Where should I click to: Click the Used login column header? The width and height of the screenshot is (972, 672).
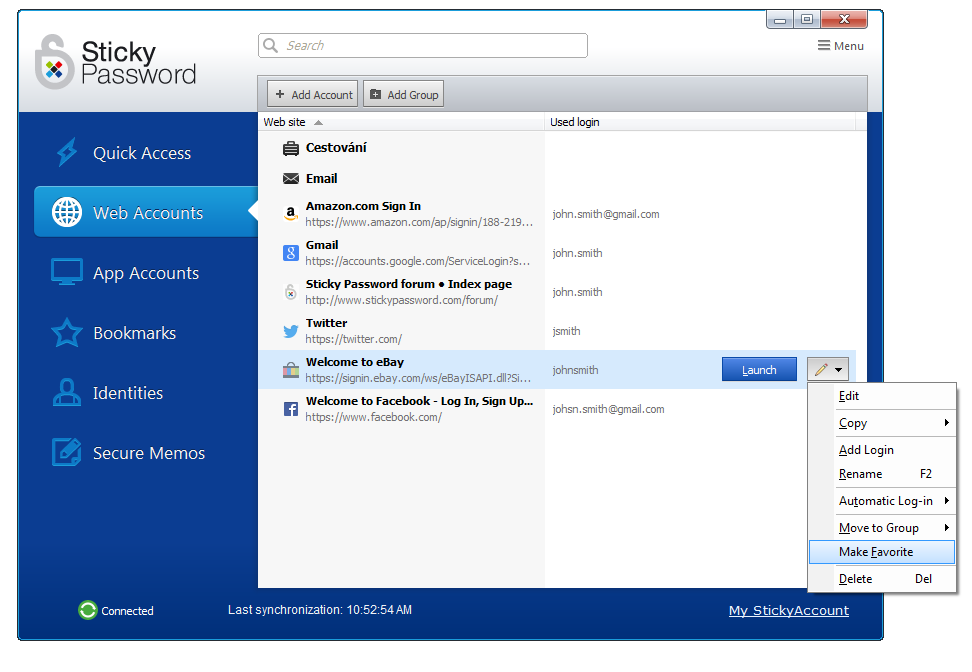click(x=700, y=122)
